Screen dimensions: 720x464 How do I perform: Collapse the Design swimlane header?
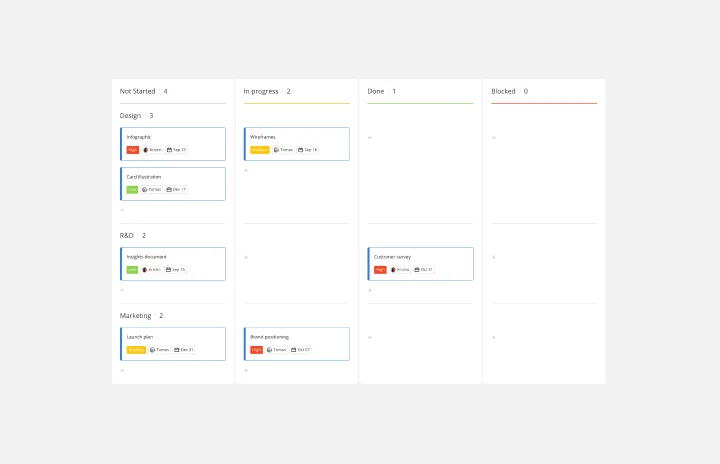(x=131, y=116)
